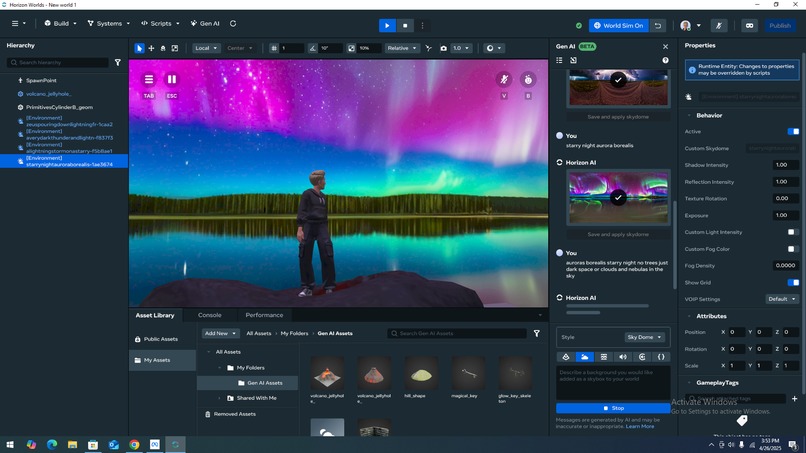This screenshot has width=806, height=453.
Task: Enable Custom Fog Color checkbox
Action: click(x=791, y=249)
